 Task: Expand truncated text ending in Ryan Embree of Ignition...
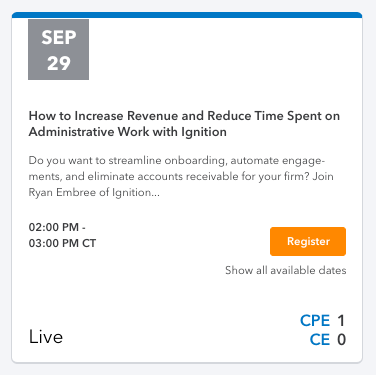click(94, 193)
